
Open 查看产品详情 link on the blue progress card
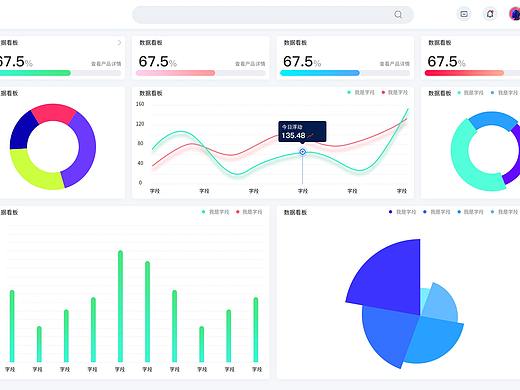point(395,64)
